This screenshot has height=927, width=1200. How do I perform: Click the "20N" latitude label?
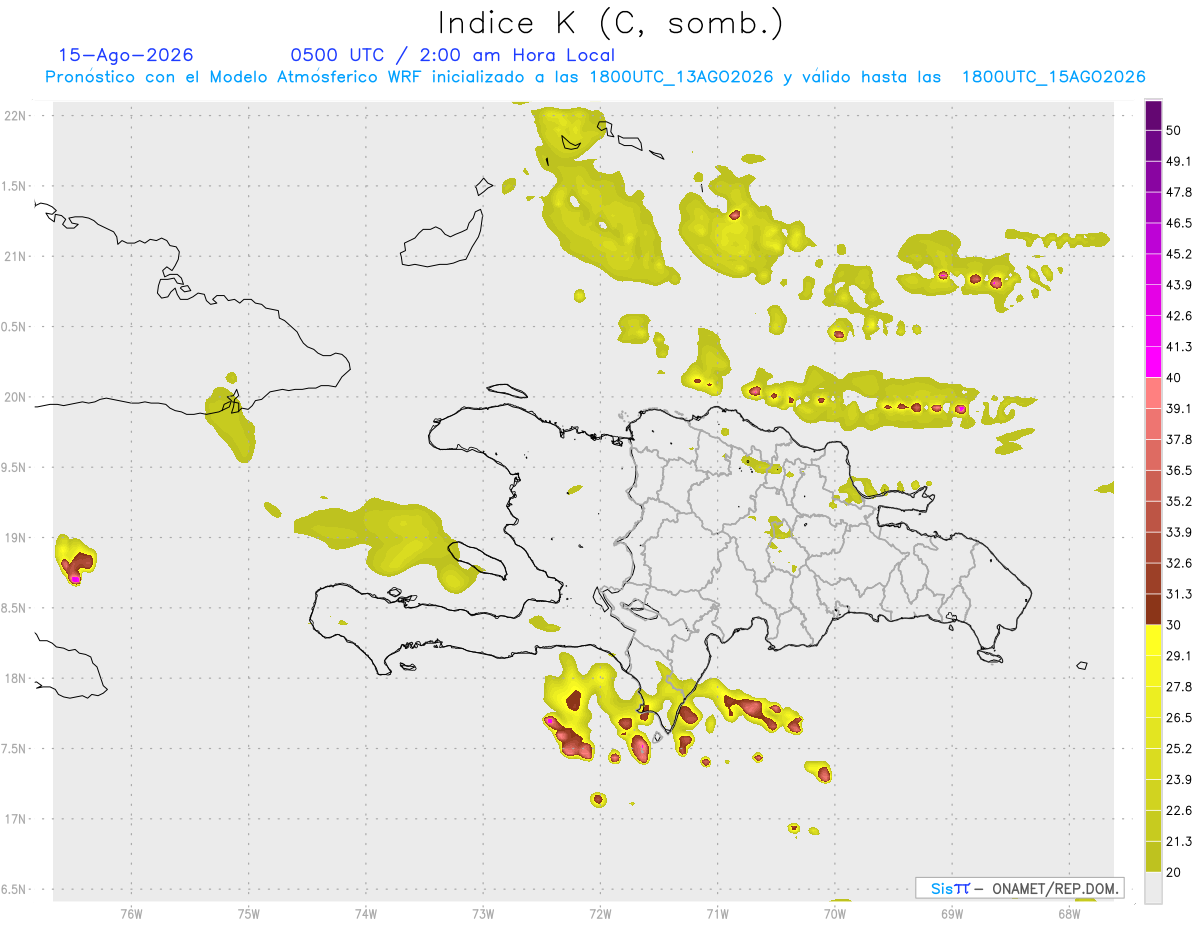click(x=15, y=397)
